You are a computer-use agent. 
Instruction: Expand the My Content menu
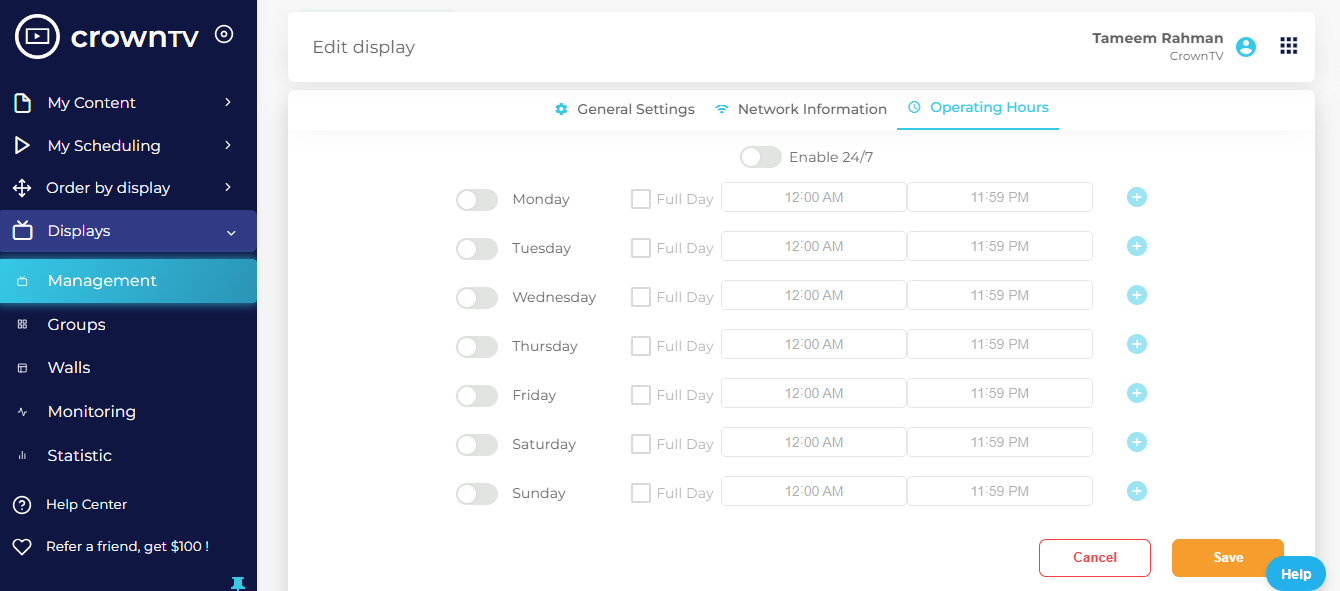point(92,102)
